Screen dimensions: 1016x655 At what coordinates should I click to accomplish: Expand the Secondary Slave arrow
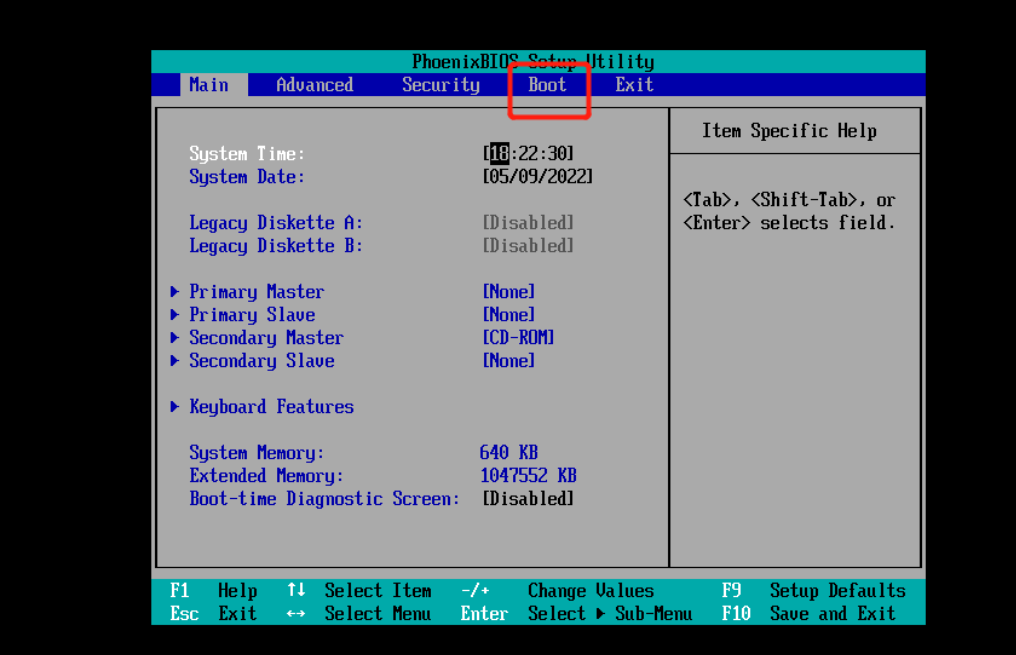point(174,361)
